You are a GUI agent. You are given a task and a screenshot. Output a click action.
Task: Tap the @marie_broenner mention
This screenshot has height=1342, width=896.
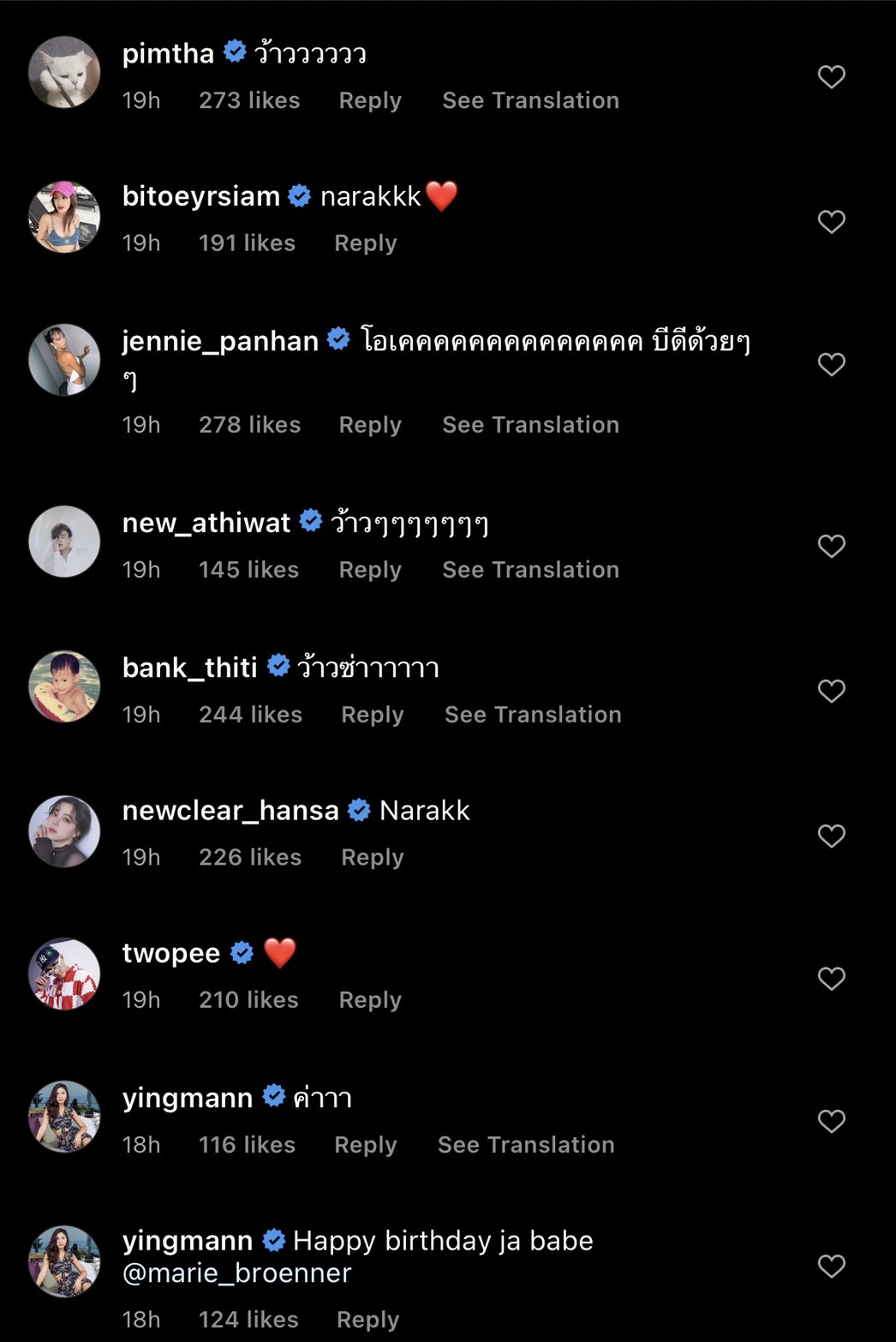pos(237,1273)
